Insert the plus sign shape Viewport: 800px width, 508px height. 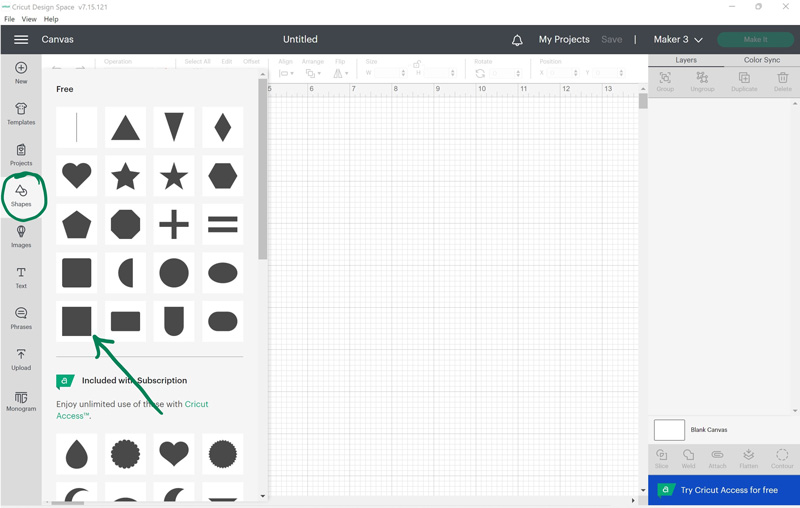(173, 224)
